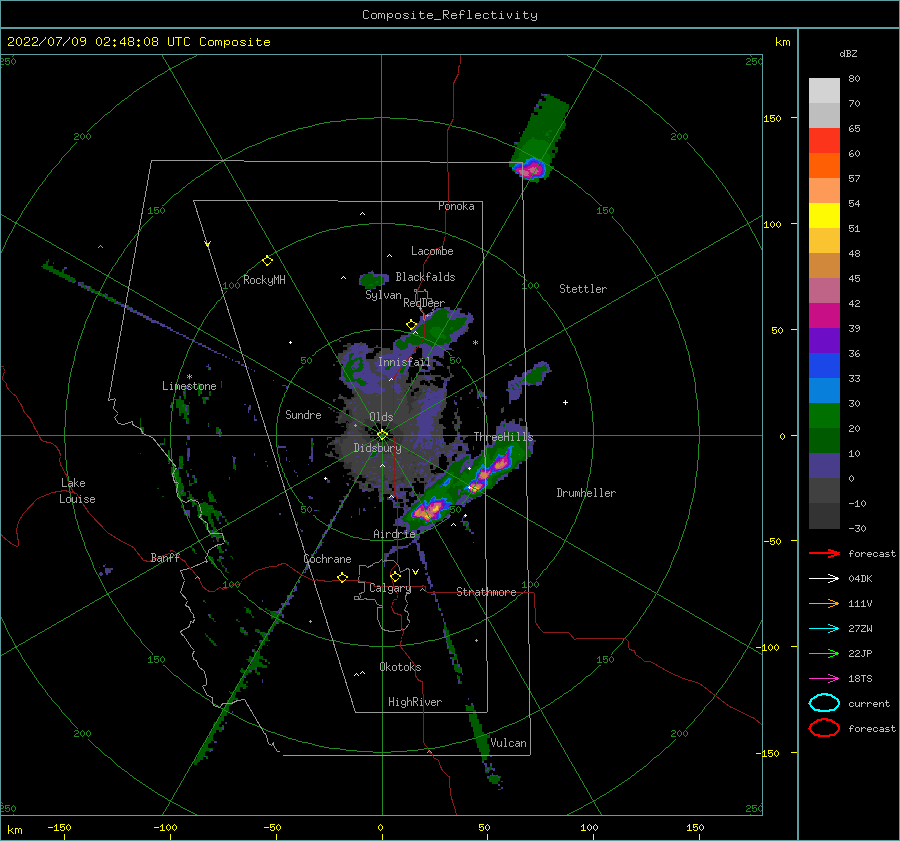Click the royal blue swatch between 33 and 36
Viewport: 900px width, 841px height.
click(824, 366)
